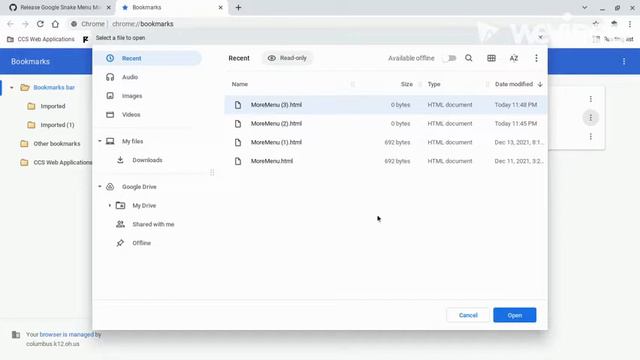Click the Cancel button

468,315
